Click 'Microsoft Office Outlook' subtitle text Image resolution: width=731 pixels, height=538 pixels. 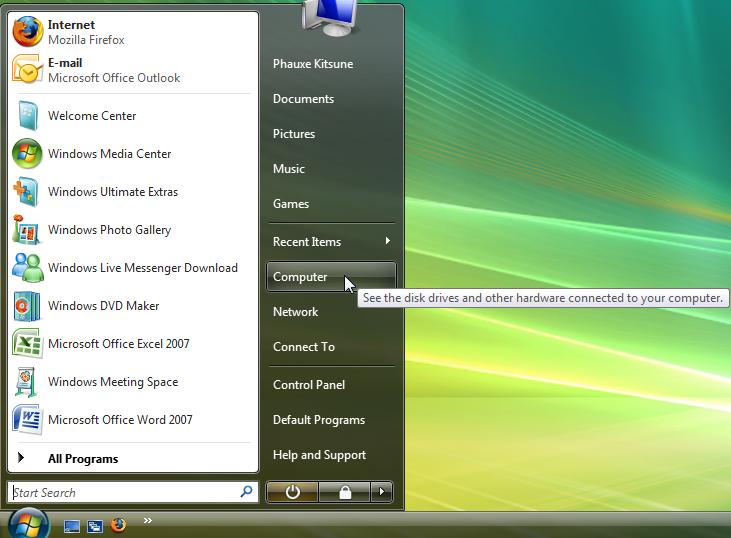tap(114, 78)
